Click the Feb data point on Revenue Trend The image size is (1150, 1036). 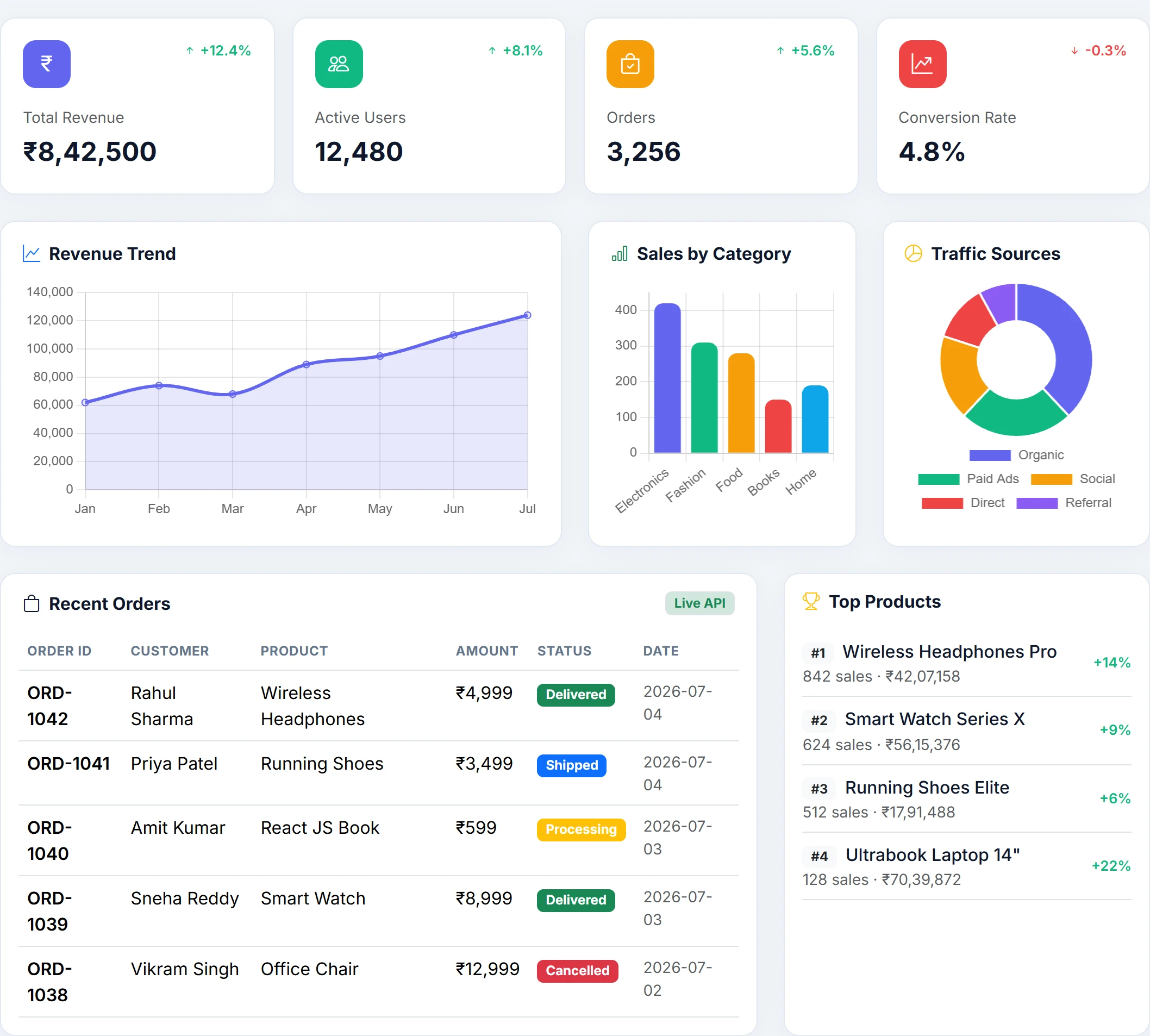tap(159, 386)
